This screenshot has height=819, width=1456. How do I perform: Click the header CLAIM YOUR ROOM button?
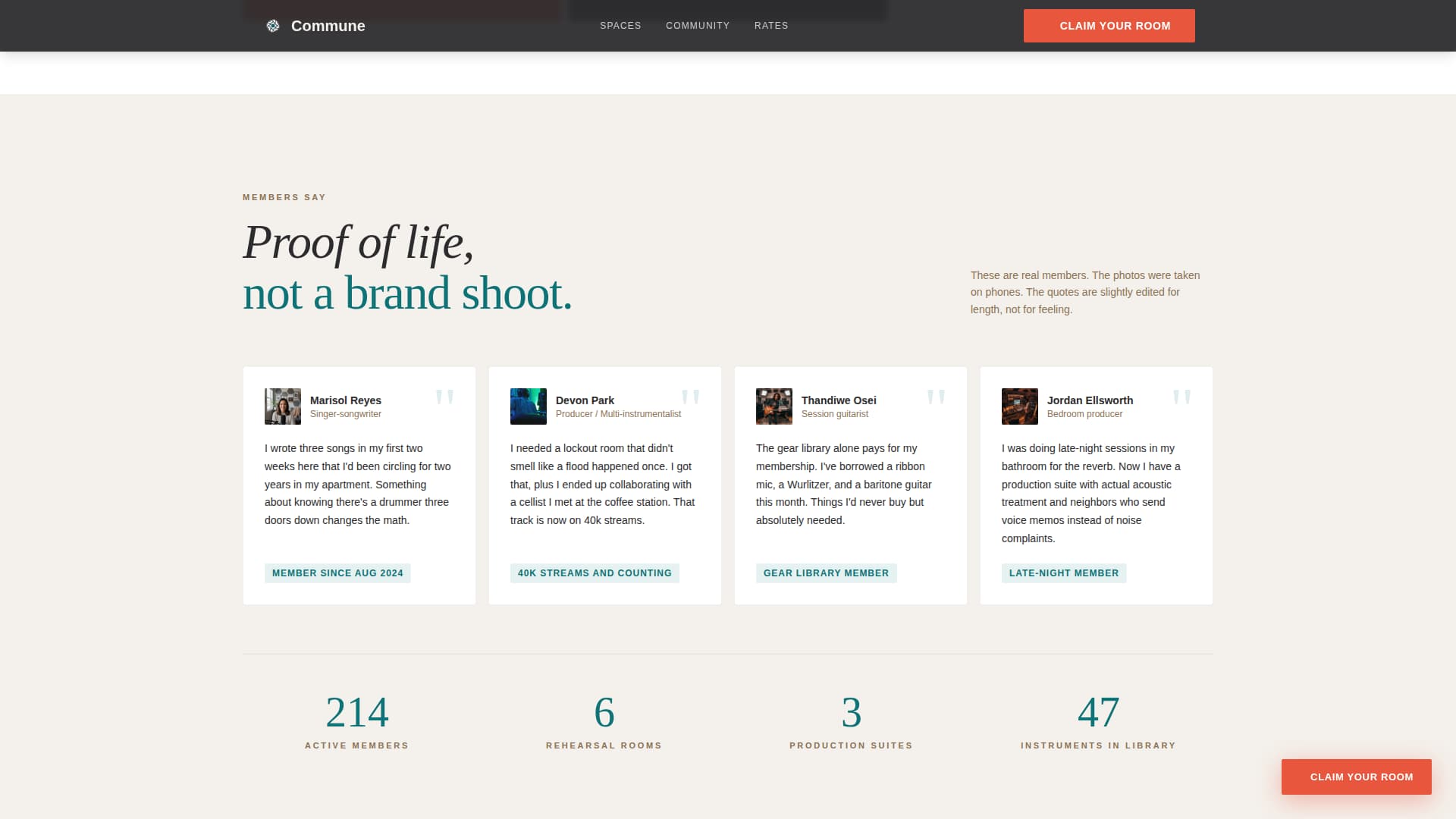tap(1109, 25)
